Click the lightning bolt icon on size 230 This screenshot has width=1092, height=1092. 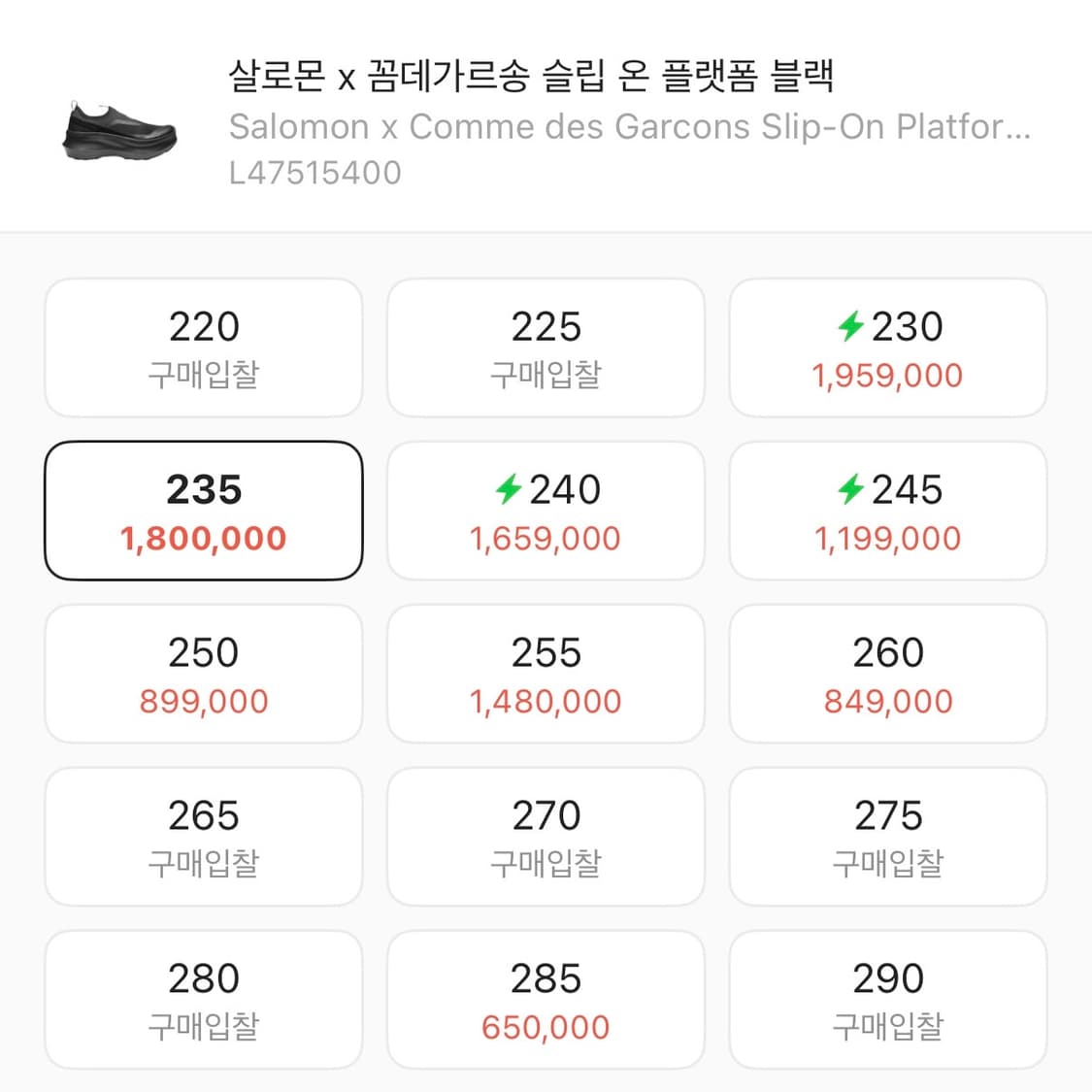[x=853, y=327]
